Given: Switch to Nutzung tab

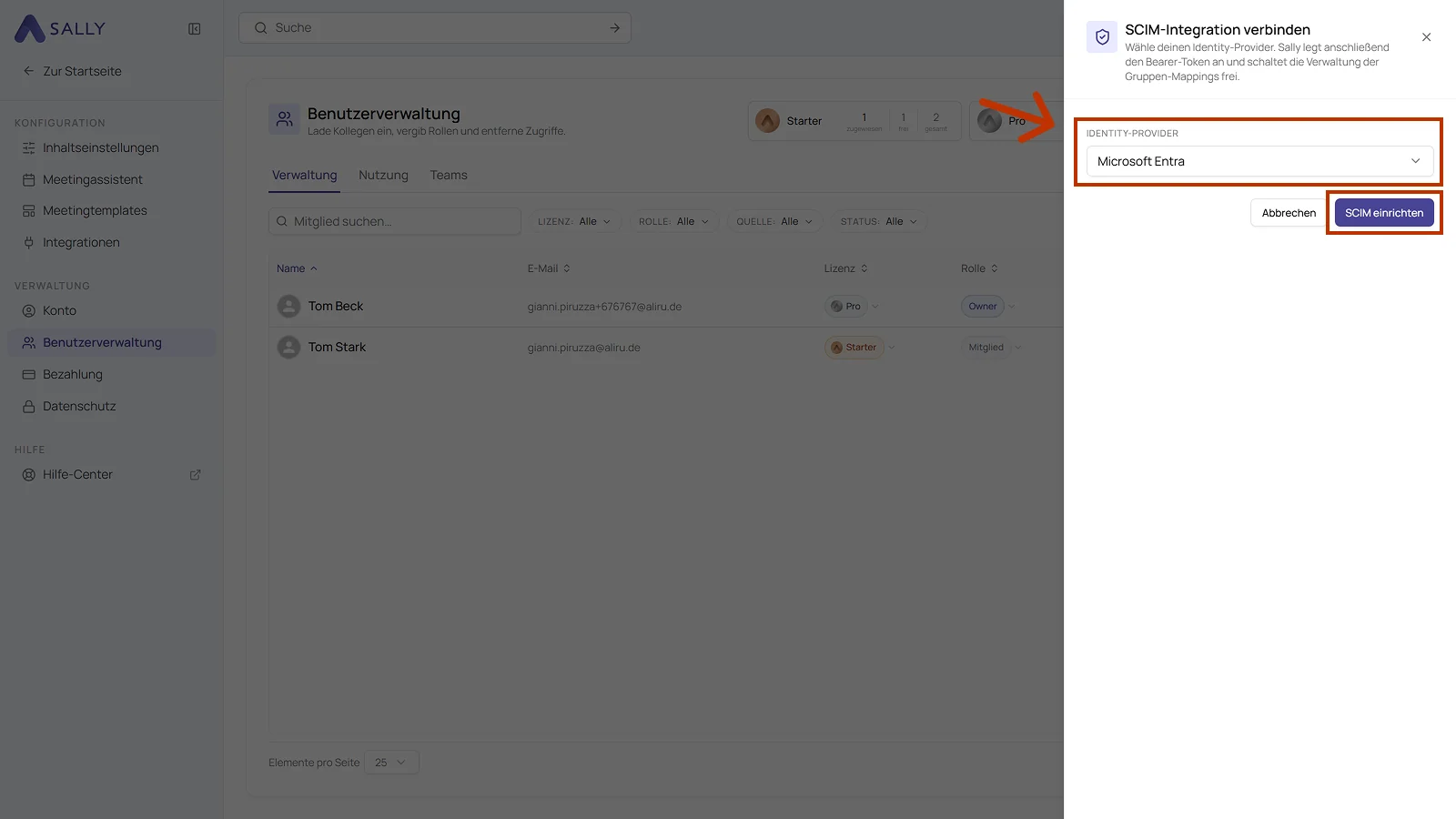Looking at the screenshot, I should click(x=383, y=175).
